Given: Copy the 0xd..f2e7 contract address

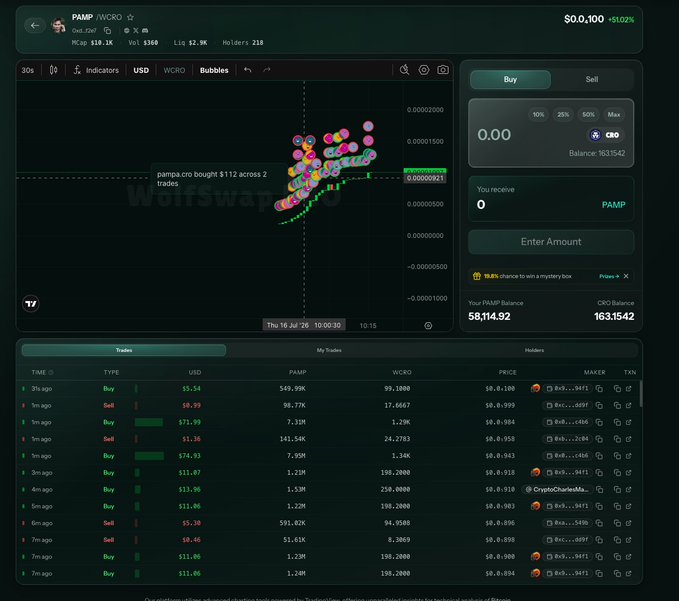Looking at the screenshot, I should click(107, 30).
